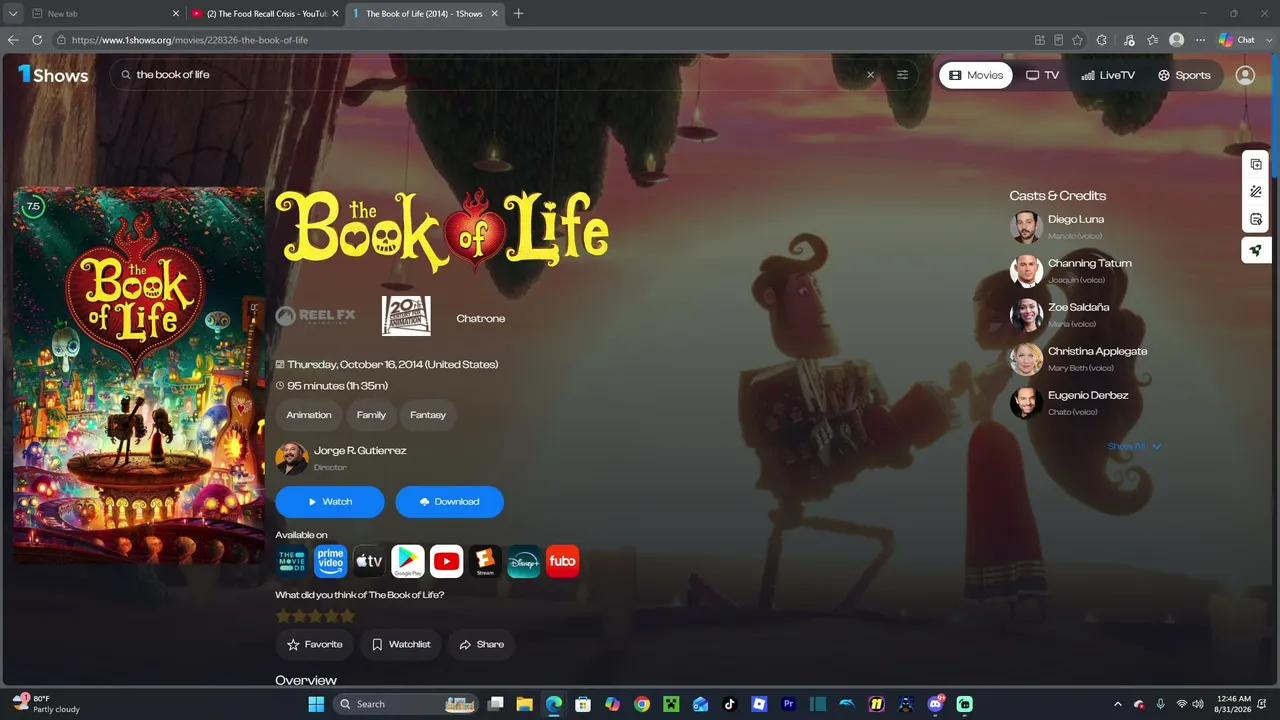Expand the dropdown arrow next to Chat
The width and height of the screenshot is (1280, 720).
[1267, 40]
